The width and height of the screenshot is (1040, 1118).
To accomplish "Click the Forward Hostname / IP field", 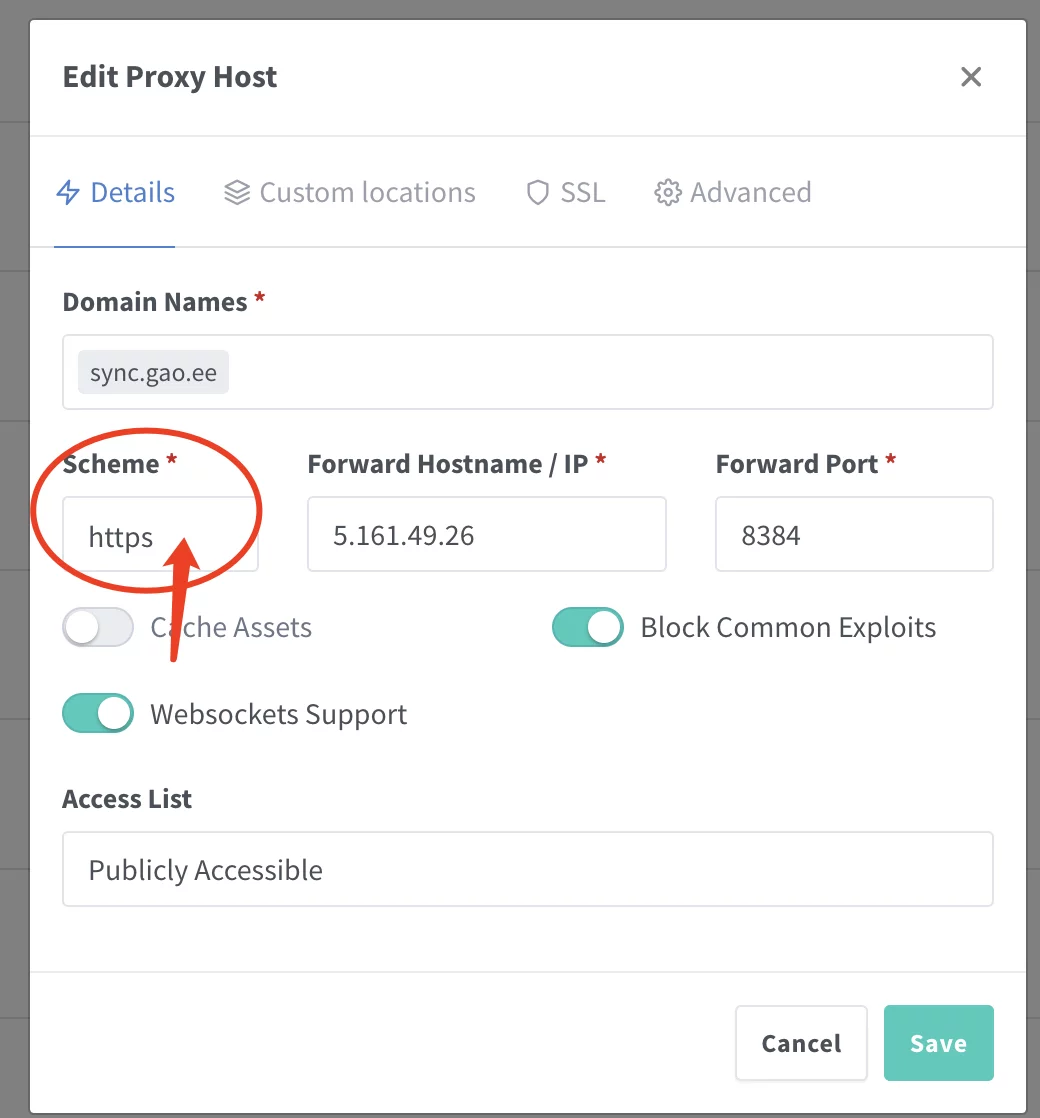I will 486,535.
